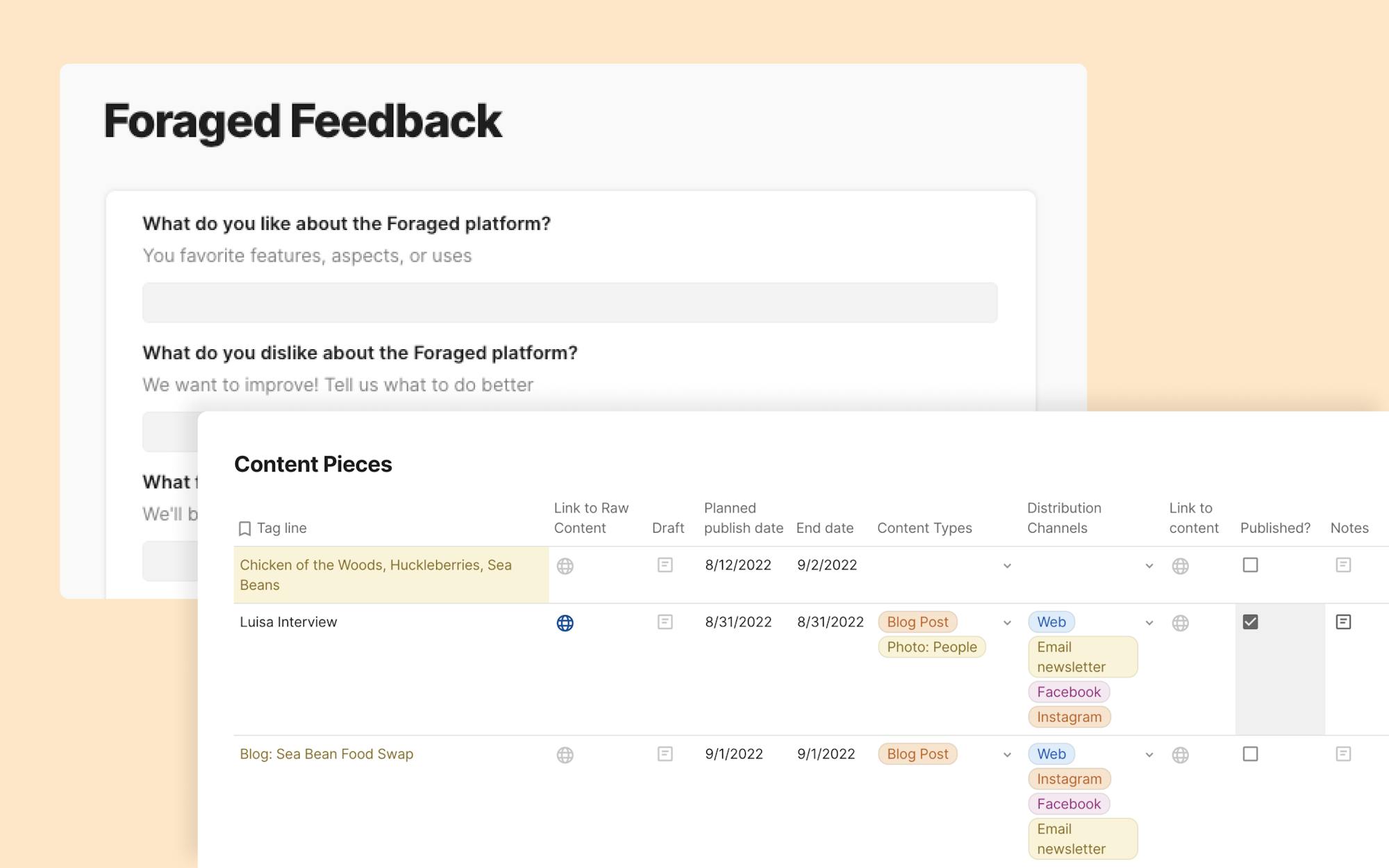1389x868 pixels.
Task: Click blue globe link in Luisa Interview row
Action: point(565,623)
